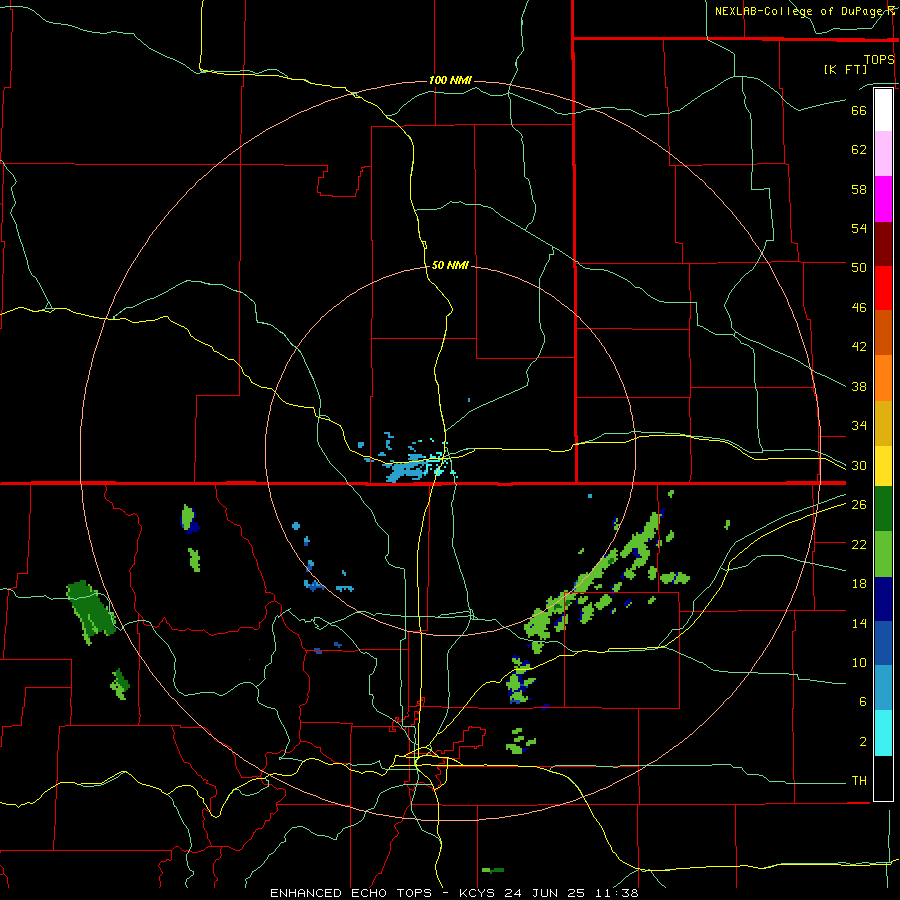Click the "ENHANCED ECHO TOPS - KCYS" caption
Viewport: 900px width, 900px height.
[x=378, y=893]
